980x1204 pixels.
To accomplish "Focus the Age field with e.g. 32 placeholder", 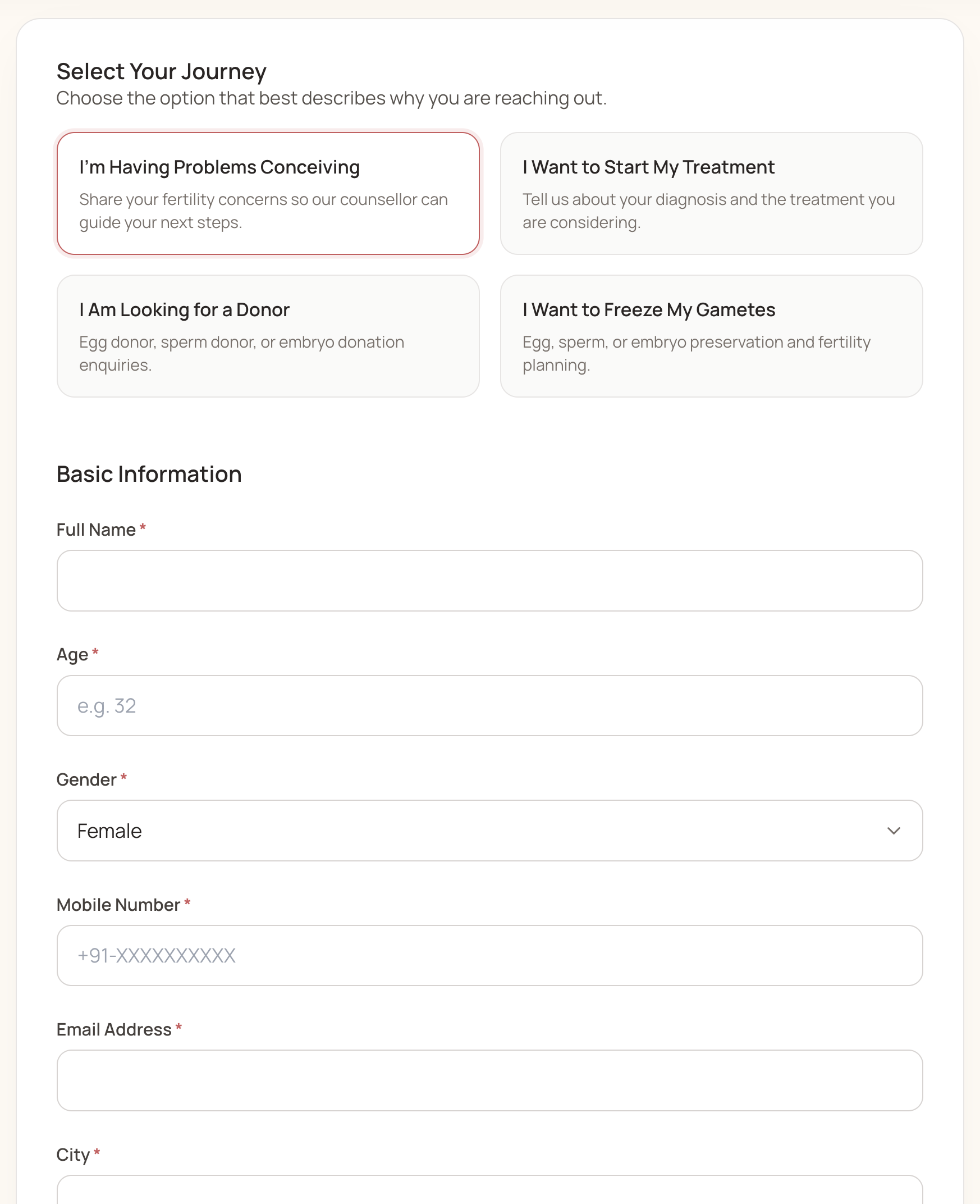I will pos(489,705).
